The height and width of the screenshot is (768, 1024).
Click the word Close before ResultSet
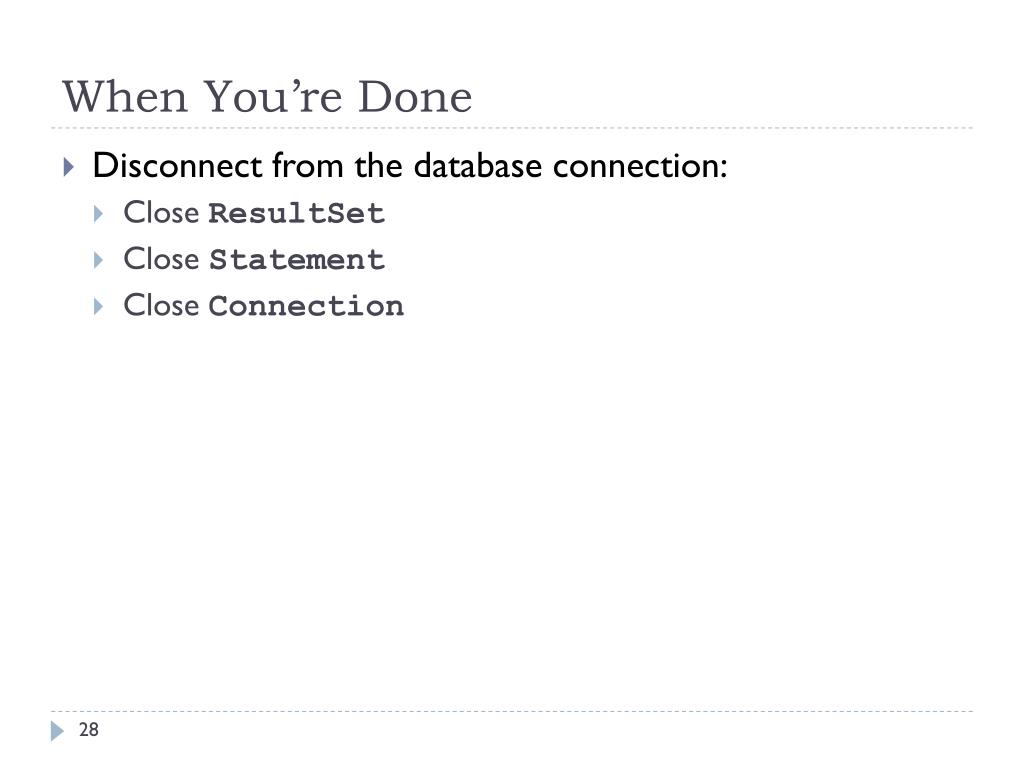click(161, 213)
